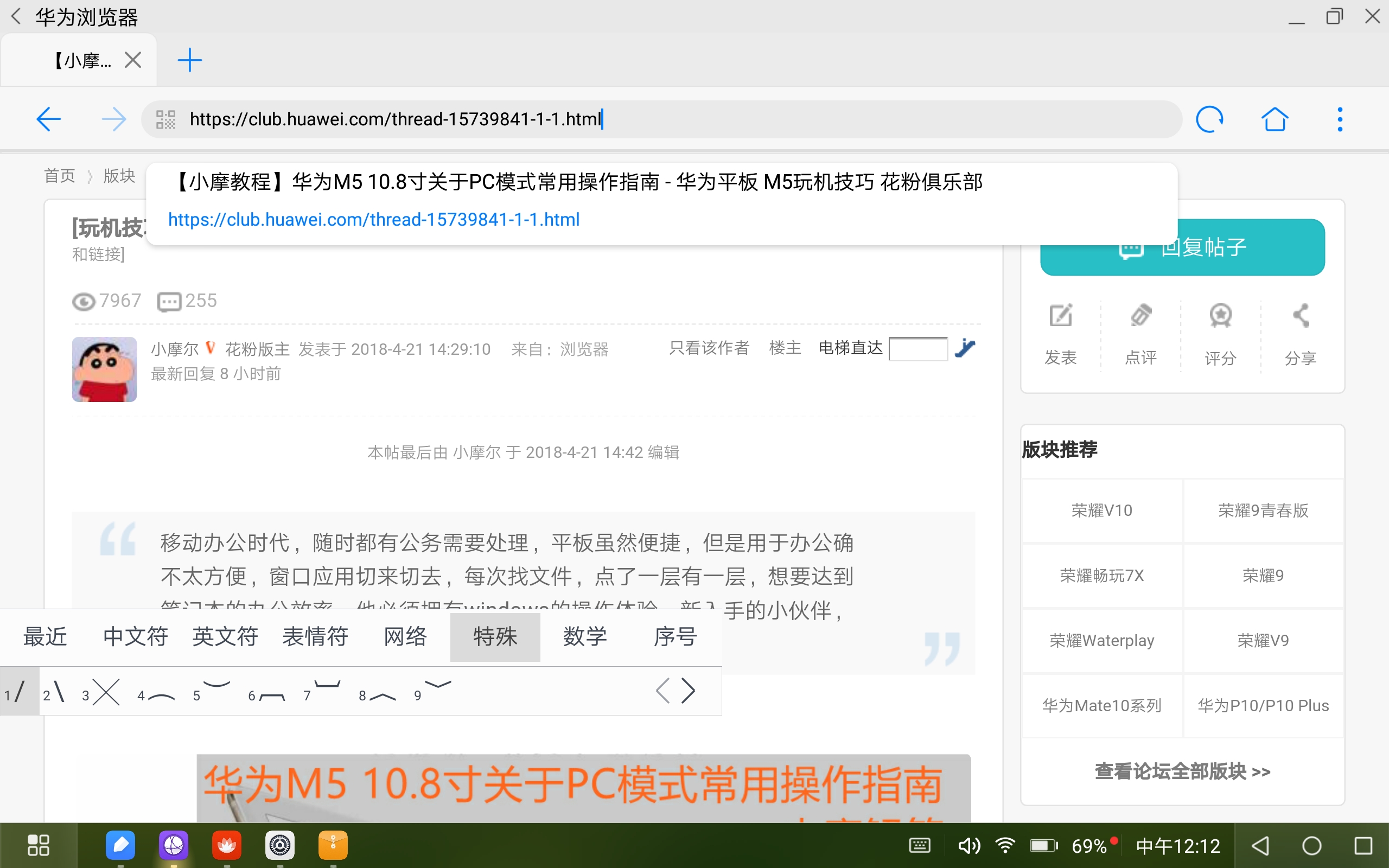1389x868 pixels.
Task: Toggle the keyboard icon in taskbar
Action: click(x=920, y=846)
